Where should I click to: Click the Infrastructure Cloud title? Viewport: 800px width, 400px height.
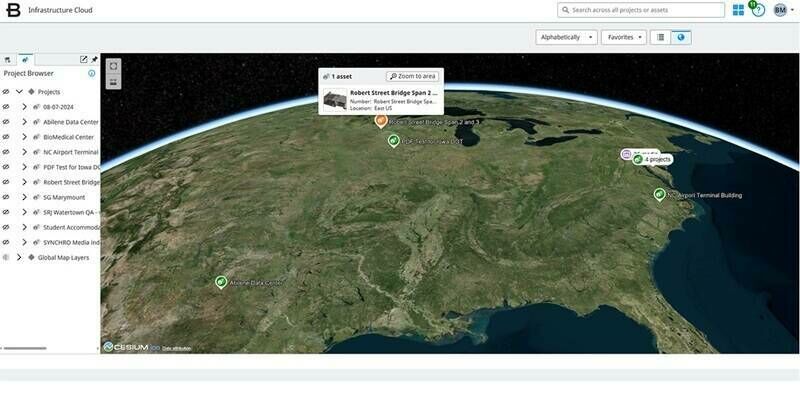point(60,10)
